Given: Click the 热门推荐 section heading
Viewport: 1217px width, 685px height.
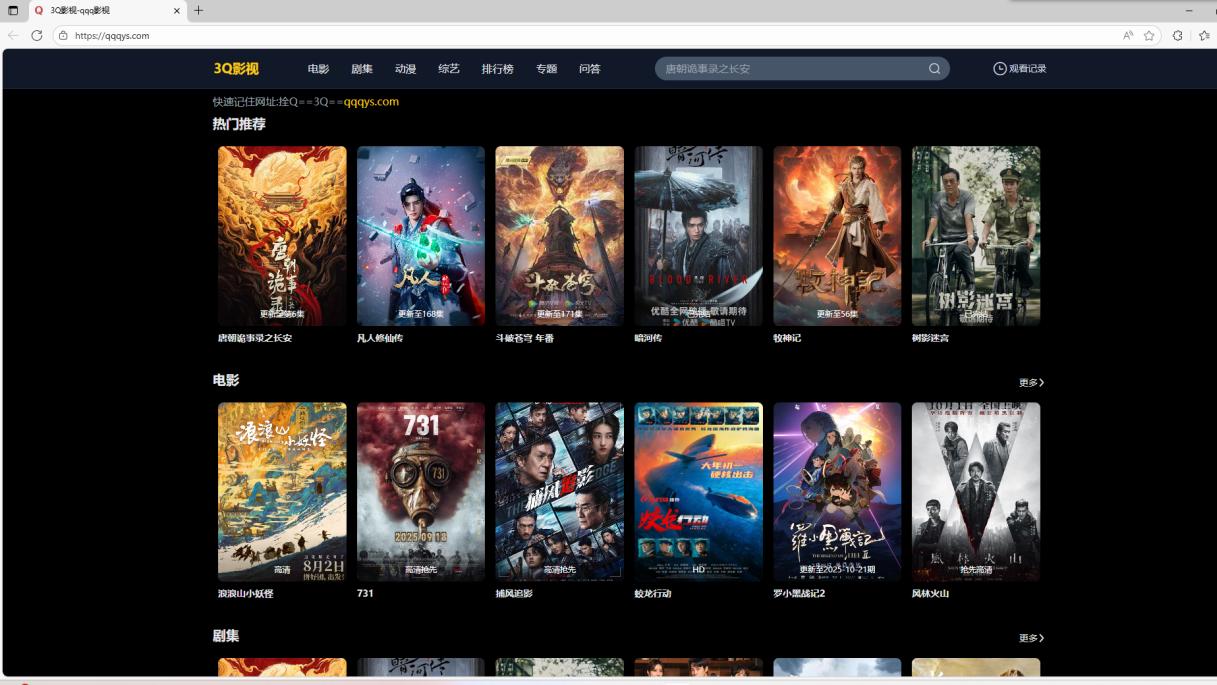Looking at the screenshot, I should coord(239,124).
